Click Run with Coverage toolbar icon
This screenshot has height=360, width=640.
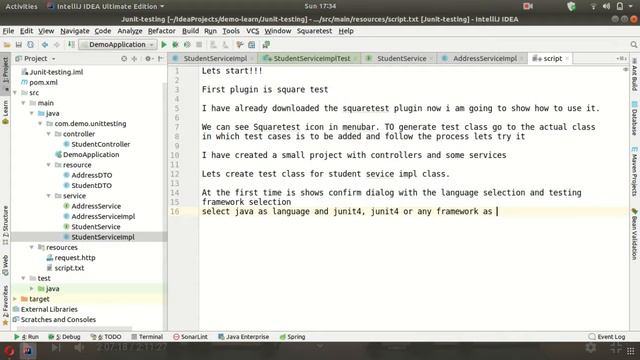tap(187, 44)
